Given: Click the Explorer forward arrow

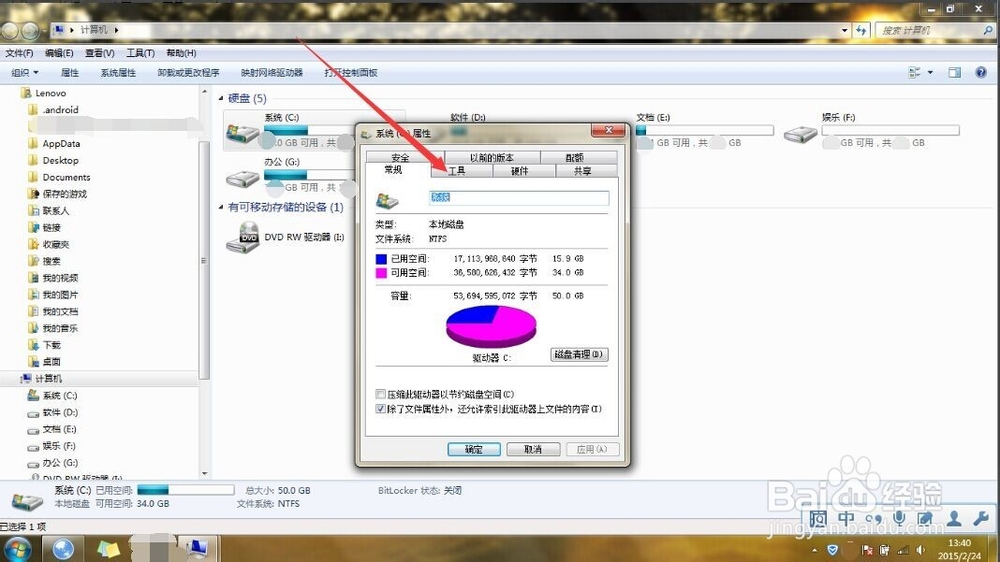Looking at the screenshot, I should [x=29, y=30].
